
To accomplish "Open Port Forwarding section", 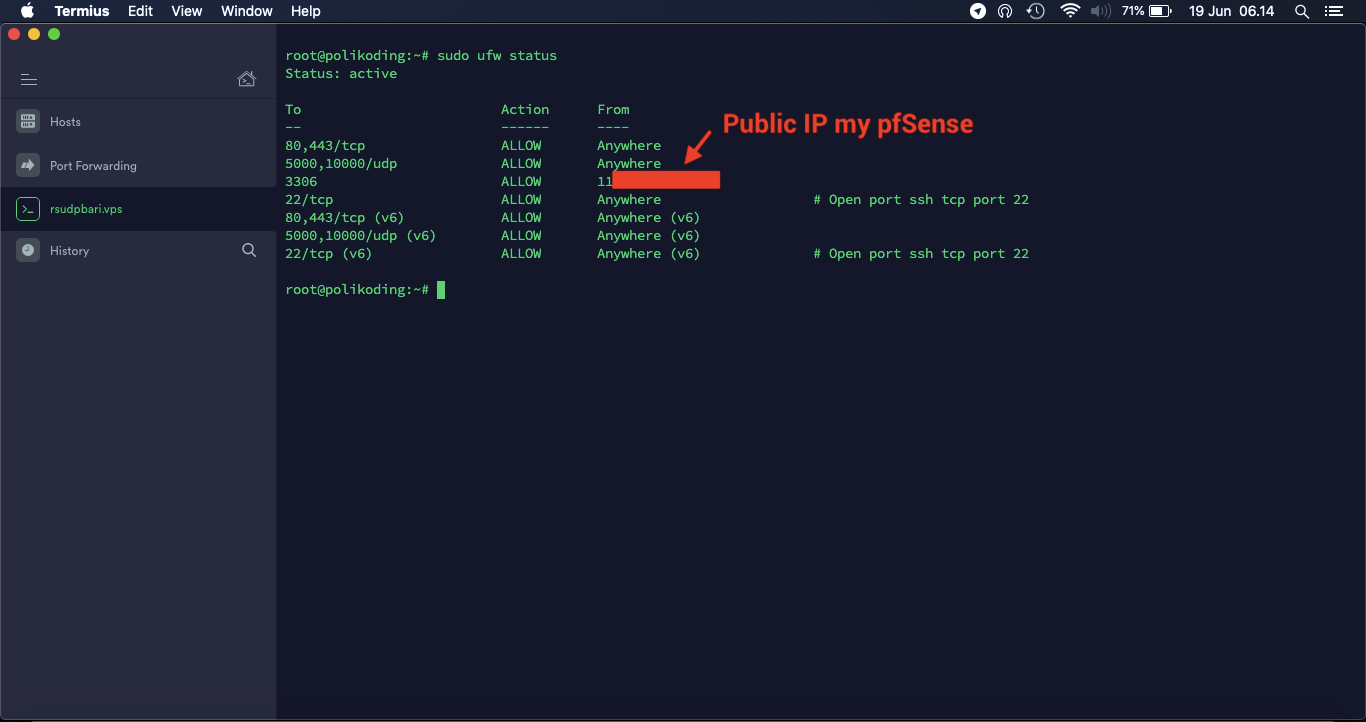I will coord(139,166).
